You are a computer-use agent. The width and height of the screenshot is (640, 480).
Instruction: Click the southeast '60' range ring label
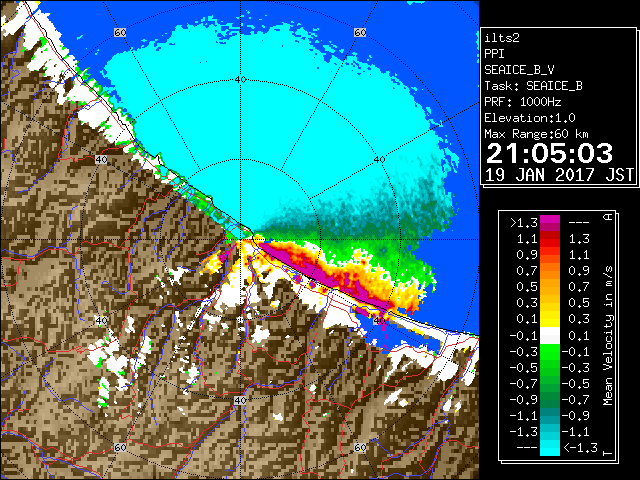pyautogui.click(x=360, y=447)
